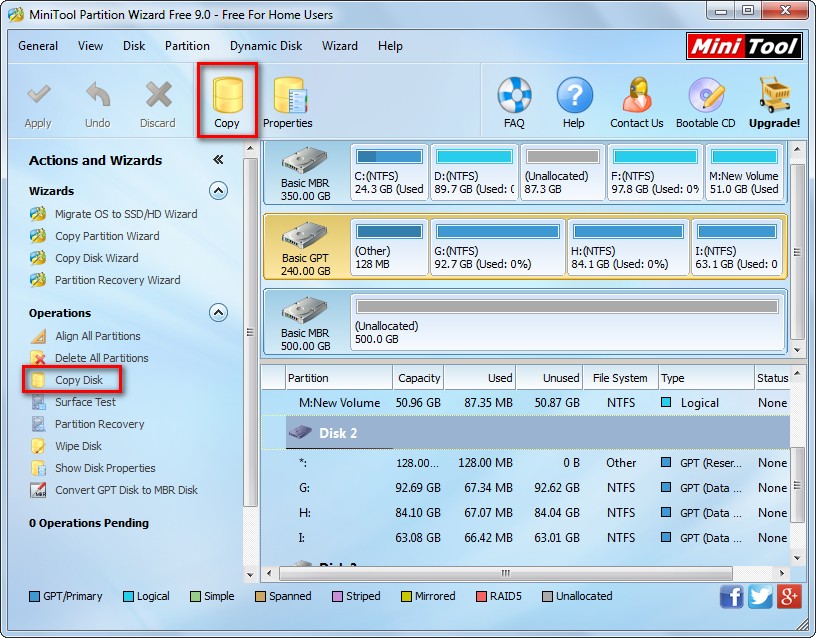Screen dimensions: 816x638
Task: Collapse the Wizards section
Action: pos(219,191)
